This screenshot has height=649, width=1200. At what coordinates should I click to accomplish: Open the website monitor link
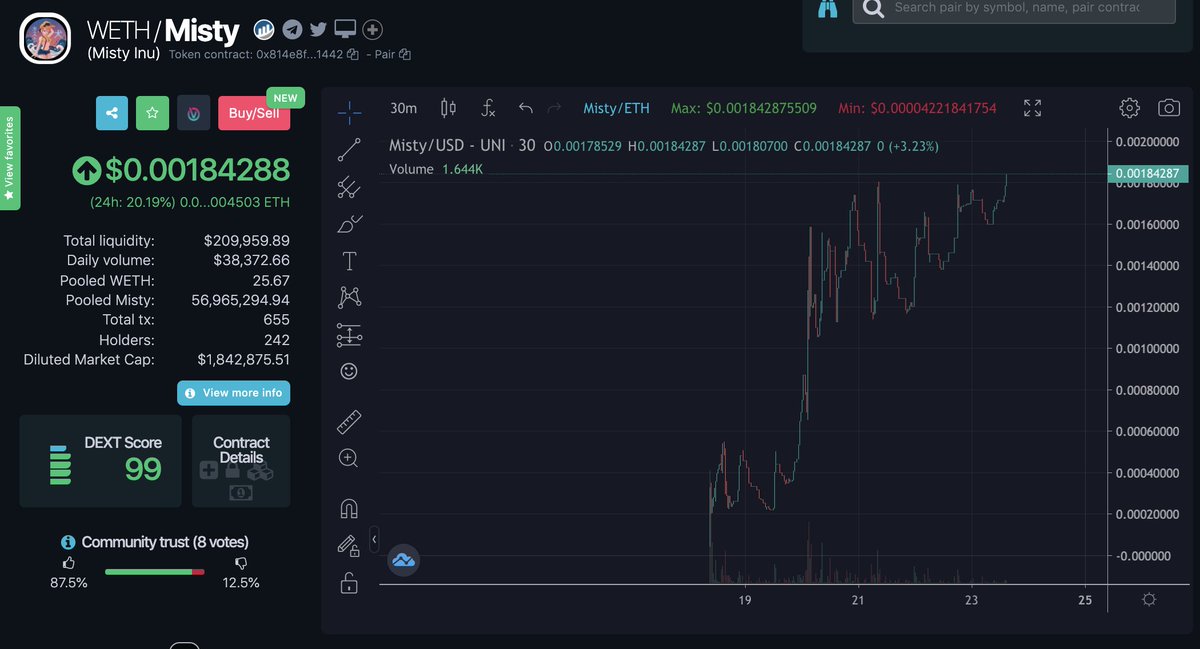pyautogui.click(x=345, y=29)
